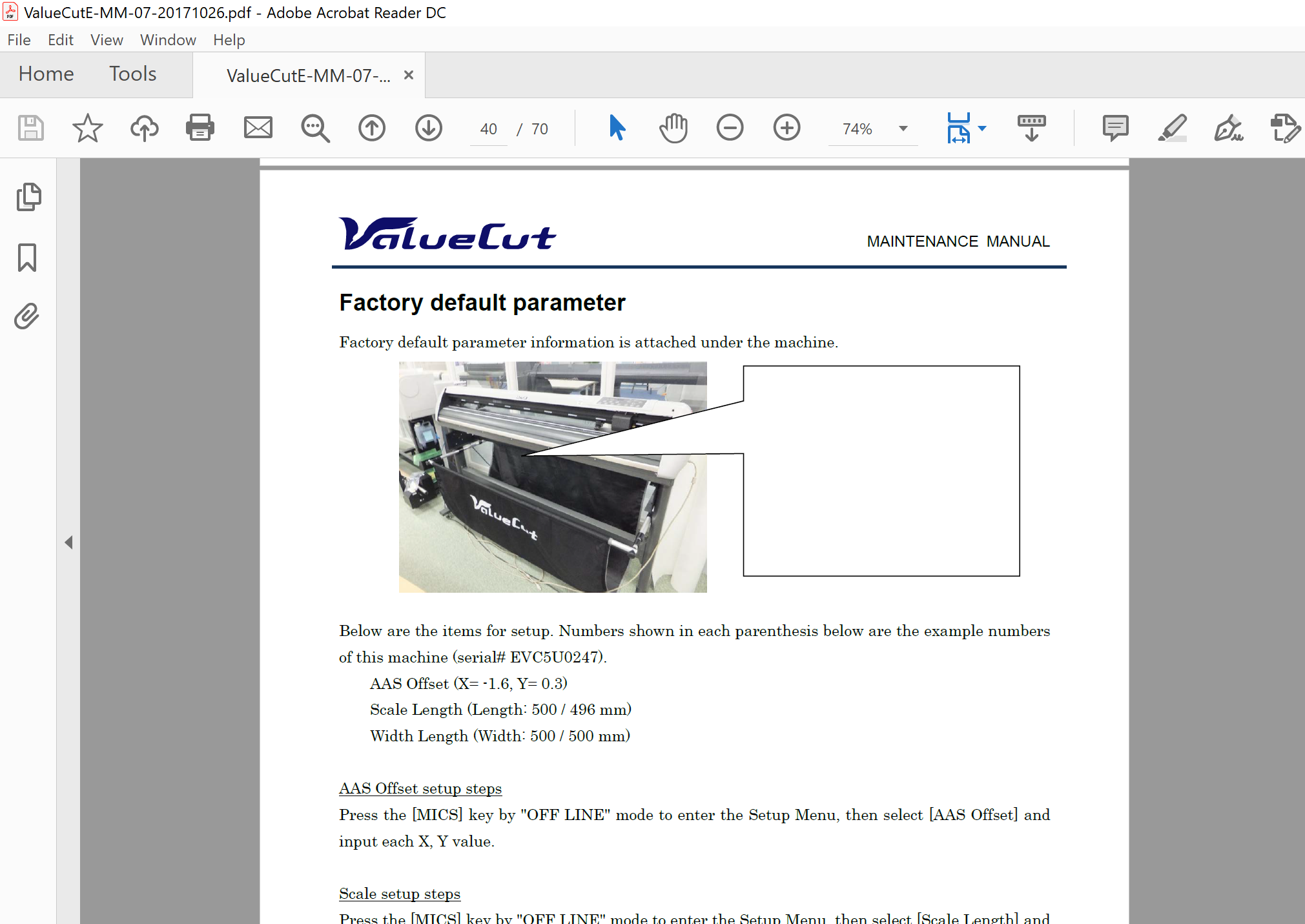Open the Sign document pen tool
This screenshot has width=1305, height=924.
1228,128
